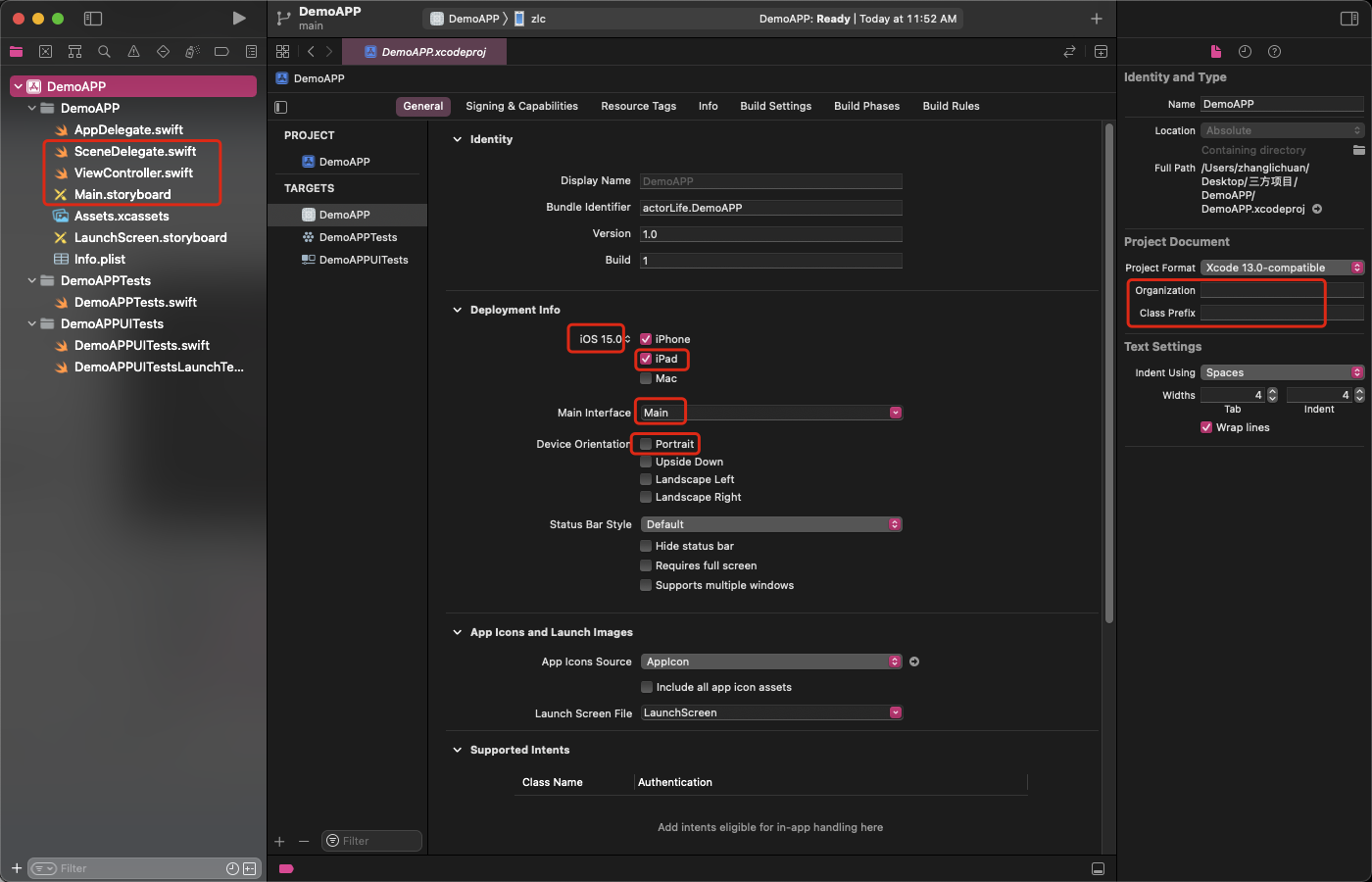Switch to Signing & Capabilities tab

click(521, 106)
